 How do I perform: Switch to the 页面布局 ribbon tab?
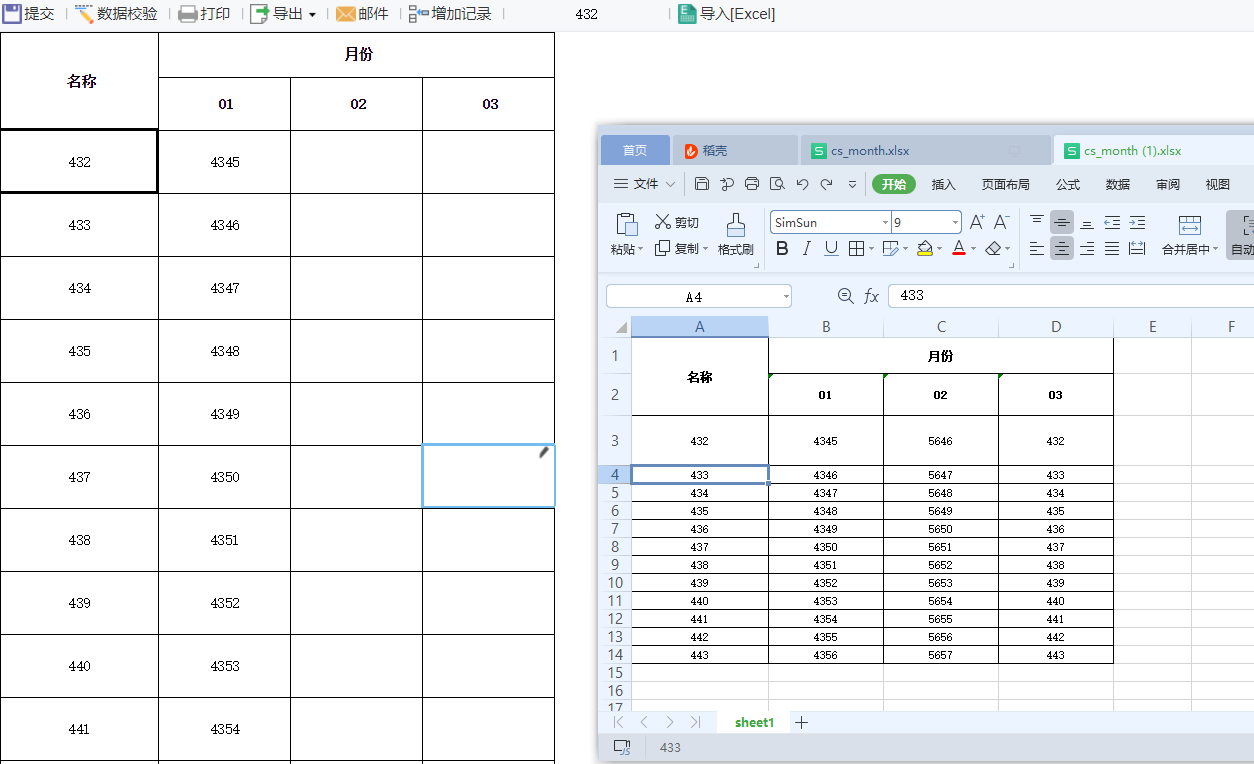click(x=1005, y=184)
